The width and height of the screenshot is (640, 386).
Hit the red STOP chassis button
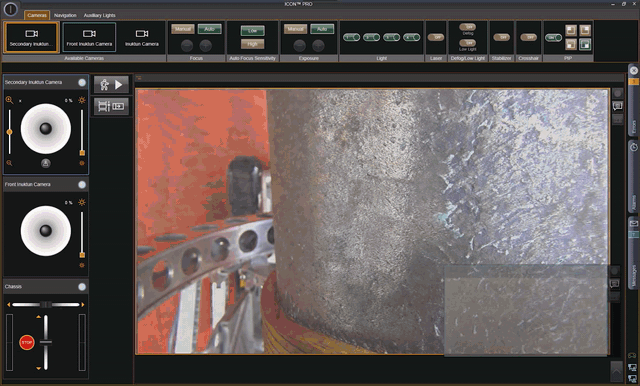[x=27, y=342]
